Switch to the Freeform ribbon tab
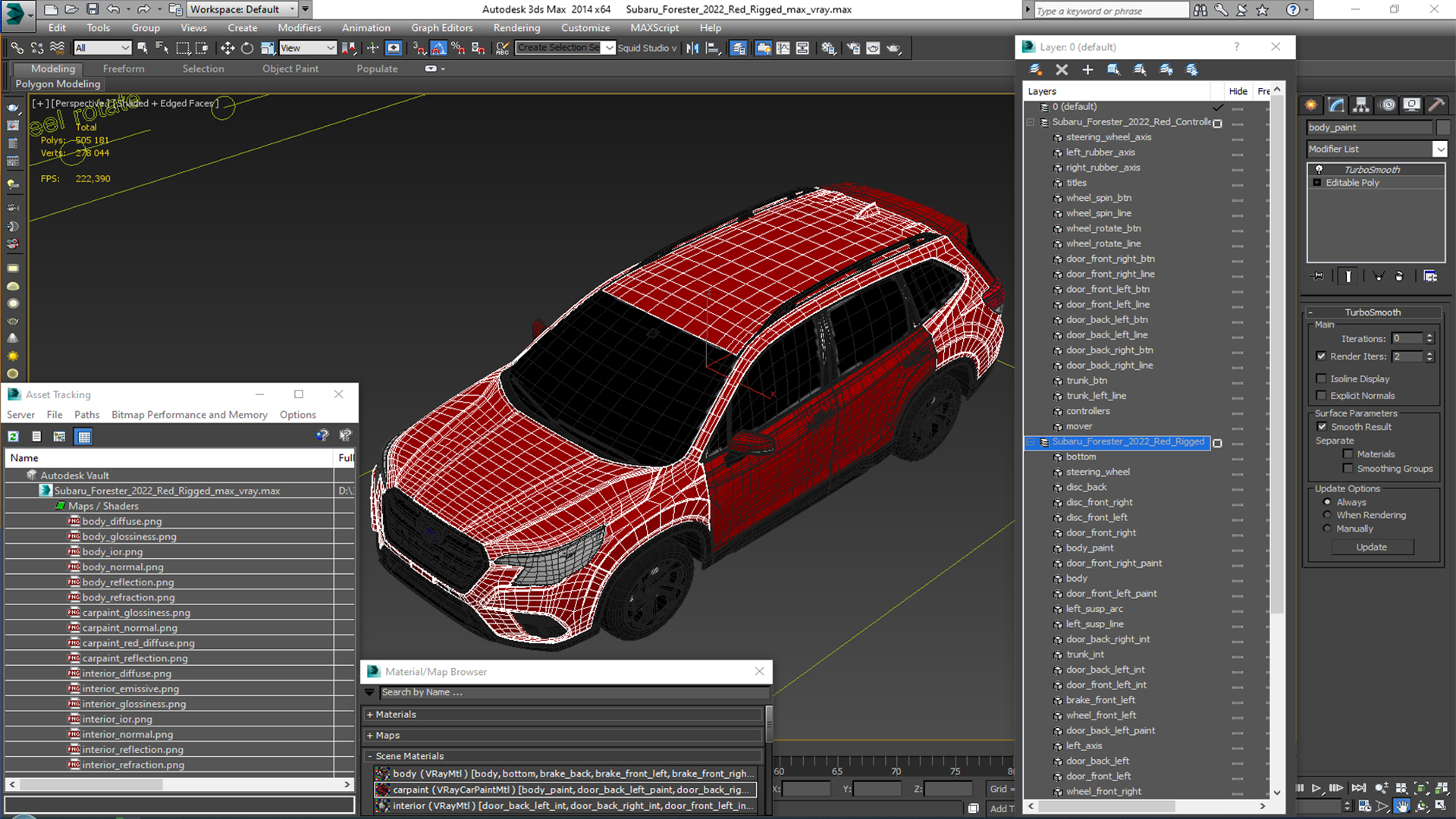The width and height of the screenshot is (1456, 819). click(124, 68)
